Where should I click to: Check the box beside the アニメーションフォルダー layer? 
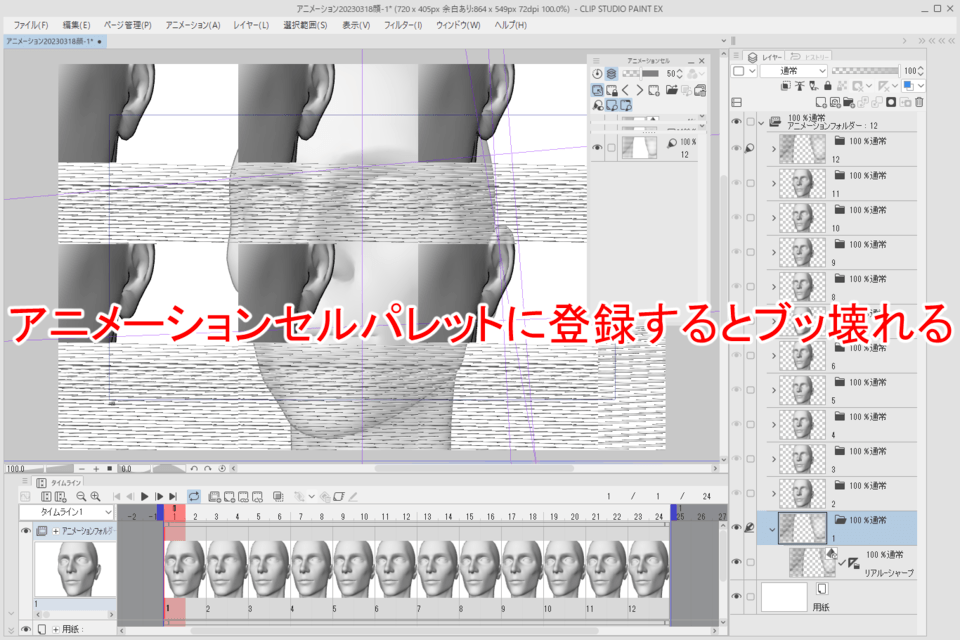coord(750,122)
